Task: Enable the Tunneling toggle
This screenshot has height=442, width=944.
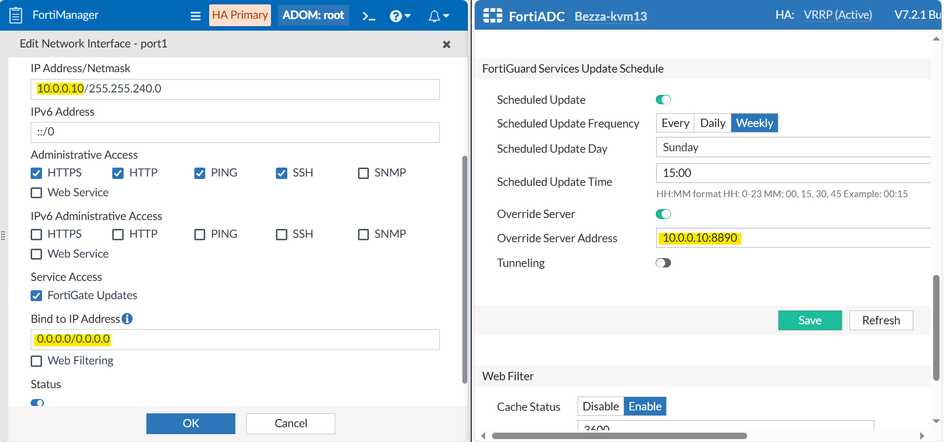Action: (664, 263)
